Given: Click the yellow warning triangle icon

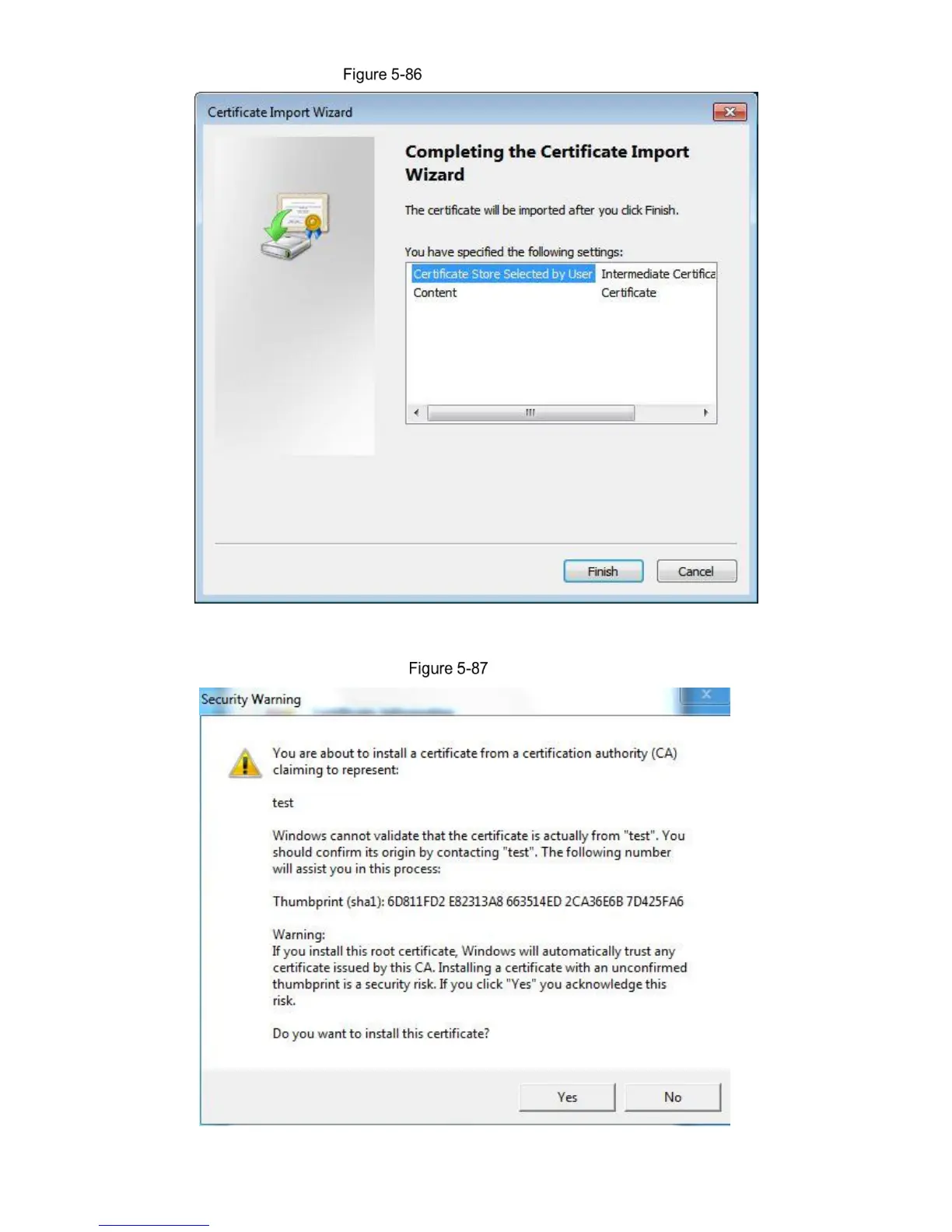Looking at the screenshot, I should click(x=245, y=762).
